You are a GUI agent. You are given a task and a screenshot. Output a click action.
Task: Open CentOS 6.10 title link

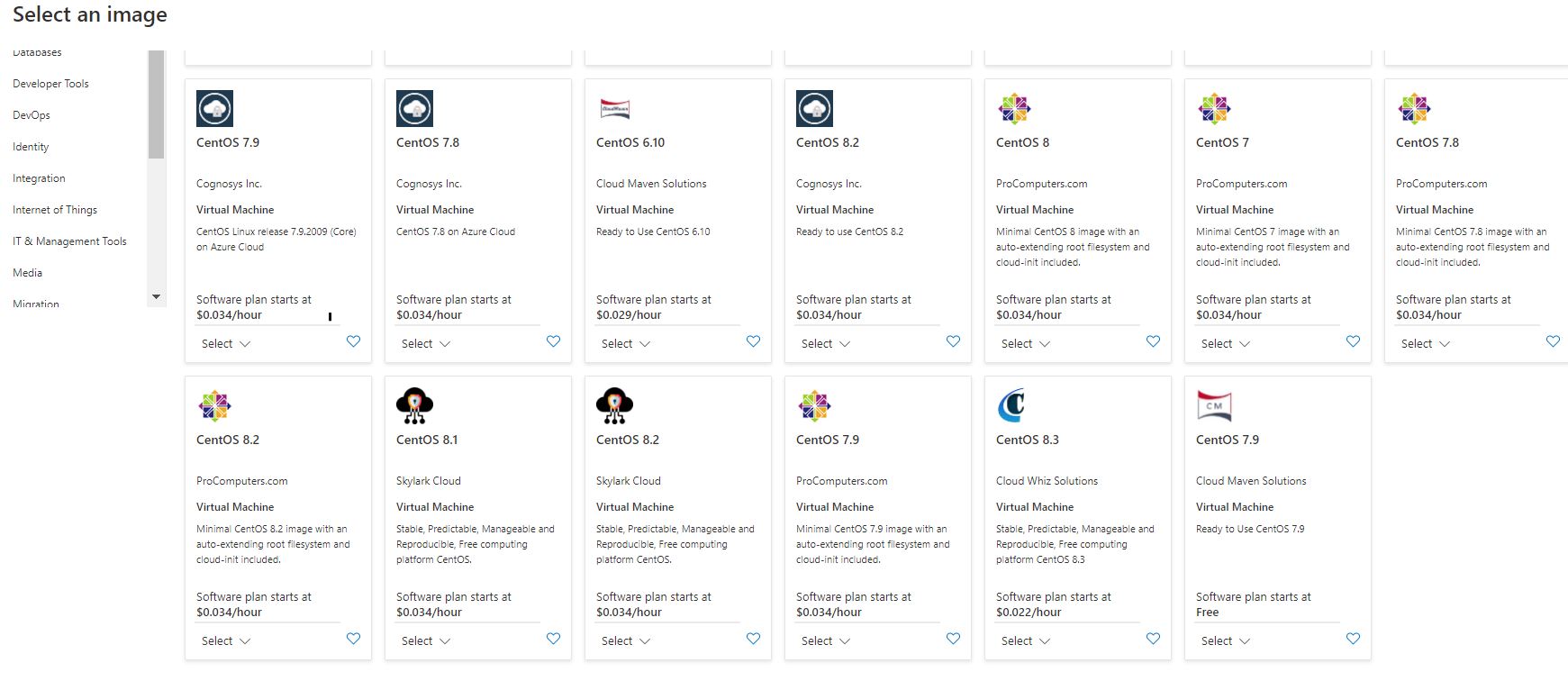click(630, 142)
